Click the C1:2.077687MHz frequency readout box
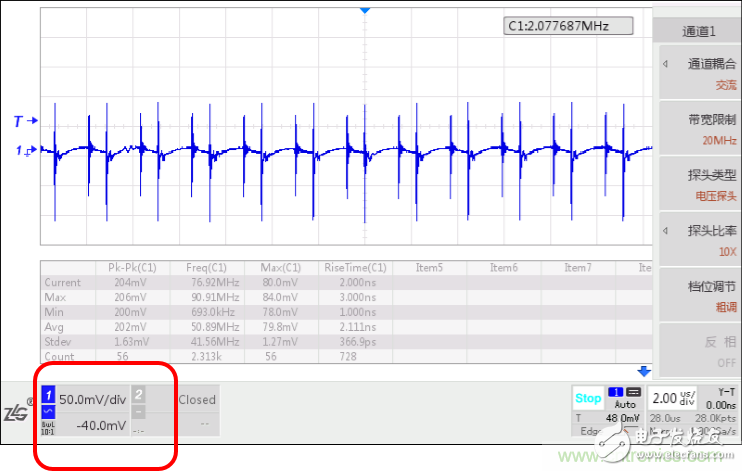Screen dimensions: 742x471 point(568,26)
